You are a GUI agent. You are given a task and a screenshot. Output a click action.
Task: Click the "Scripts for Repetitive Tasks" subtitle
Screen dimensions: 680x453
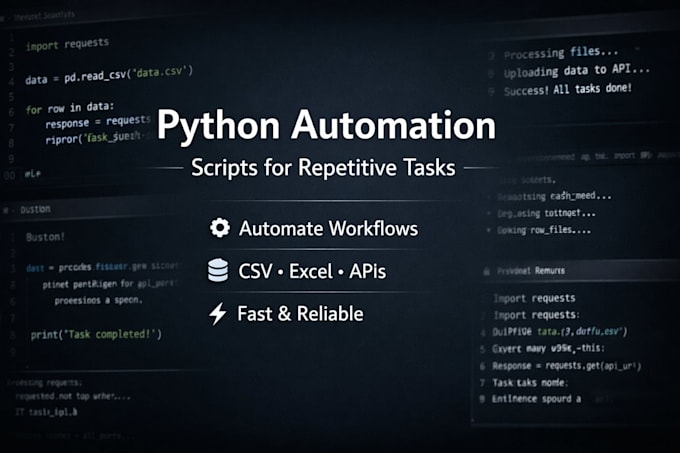324,168
